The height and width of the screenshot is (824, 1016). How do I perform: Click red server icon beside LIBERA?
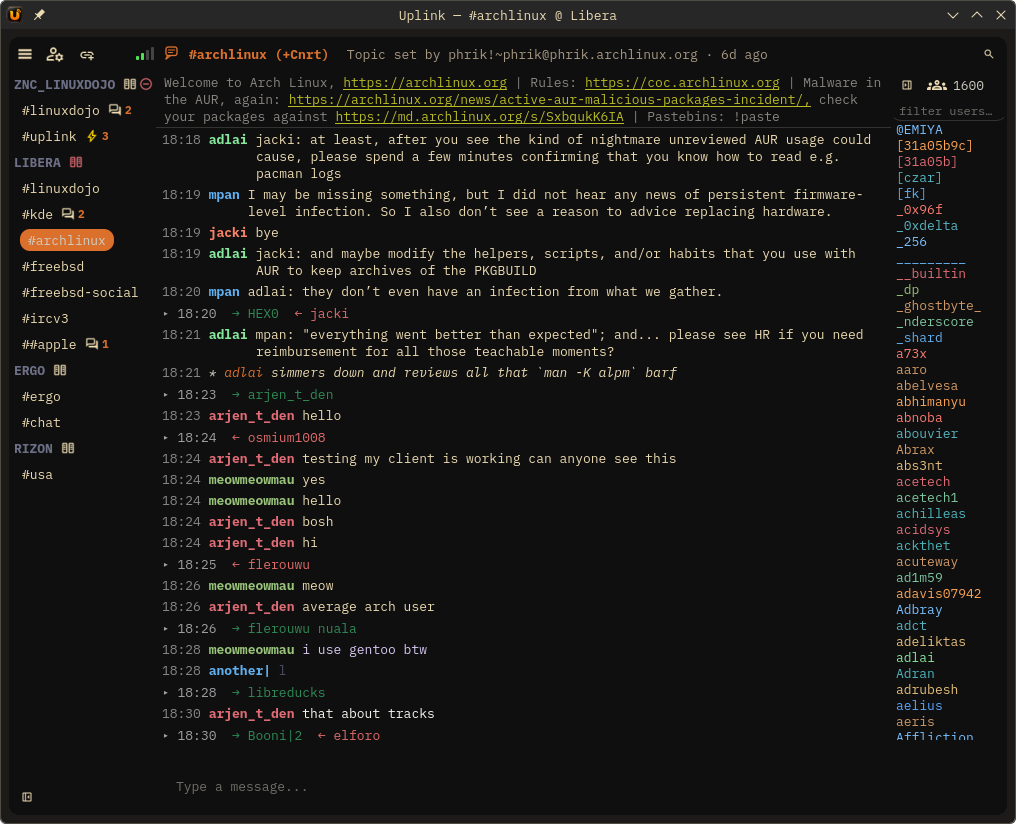coord(76,162)
